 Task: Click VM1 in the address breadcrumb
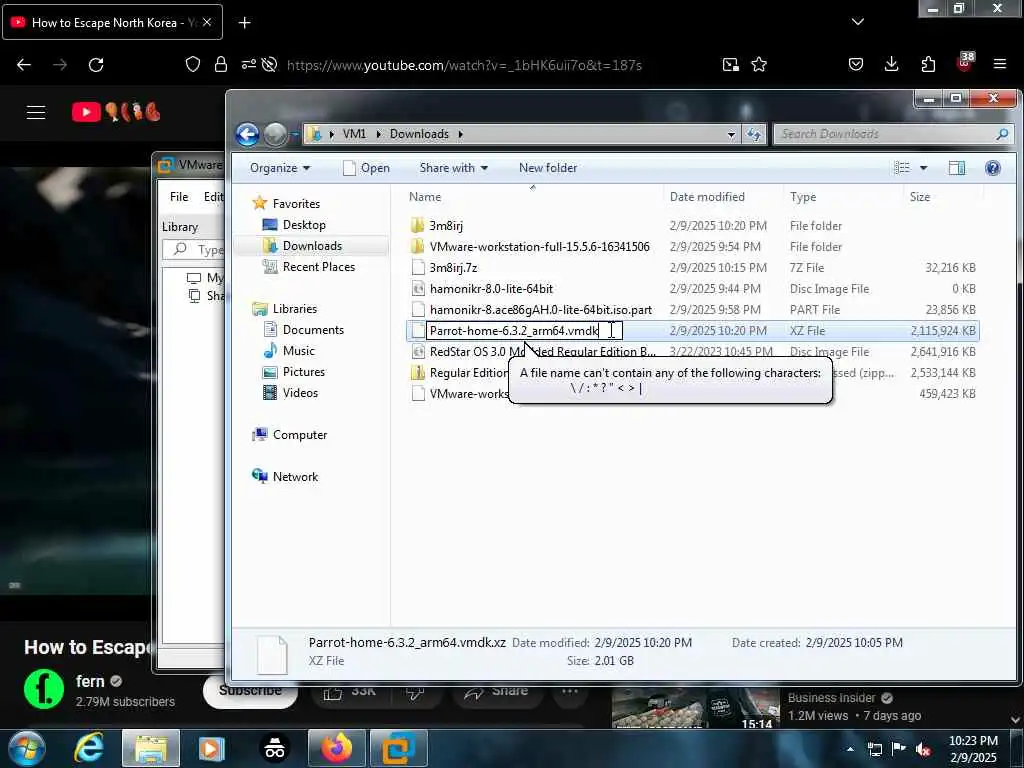354,134
